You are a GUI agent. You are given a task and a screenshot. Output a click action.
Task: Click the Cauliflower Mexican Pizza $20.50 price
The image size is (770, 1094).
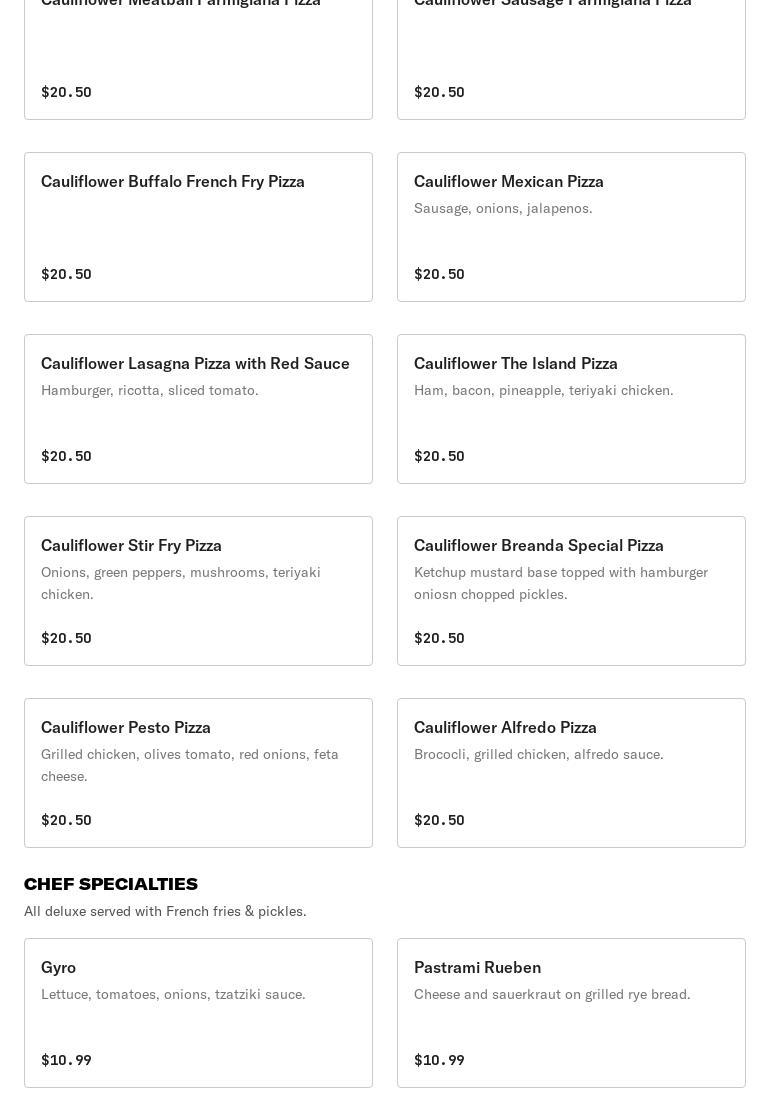(x=439, y=274)
